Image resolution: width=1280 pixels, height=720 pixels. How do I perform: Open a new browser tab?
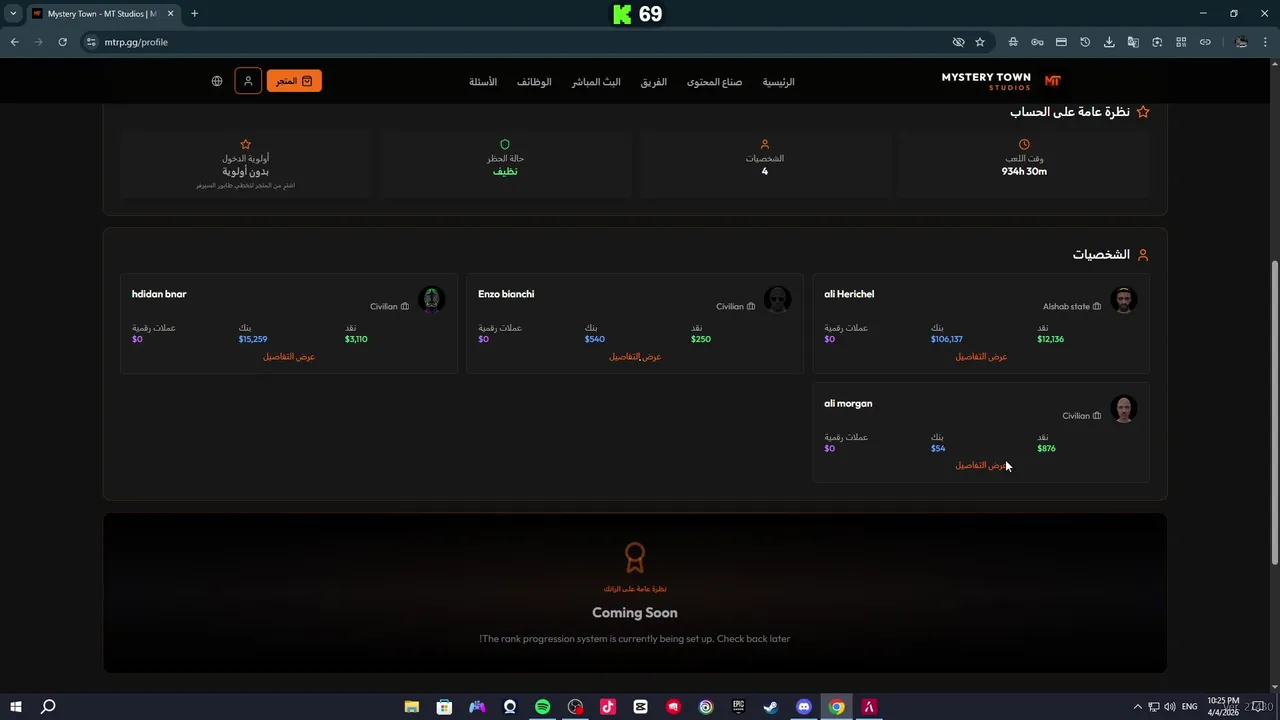[194, 14]
